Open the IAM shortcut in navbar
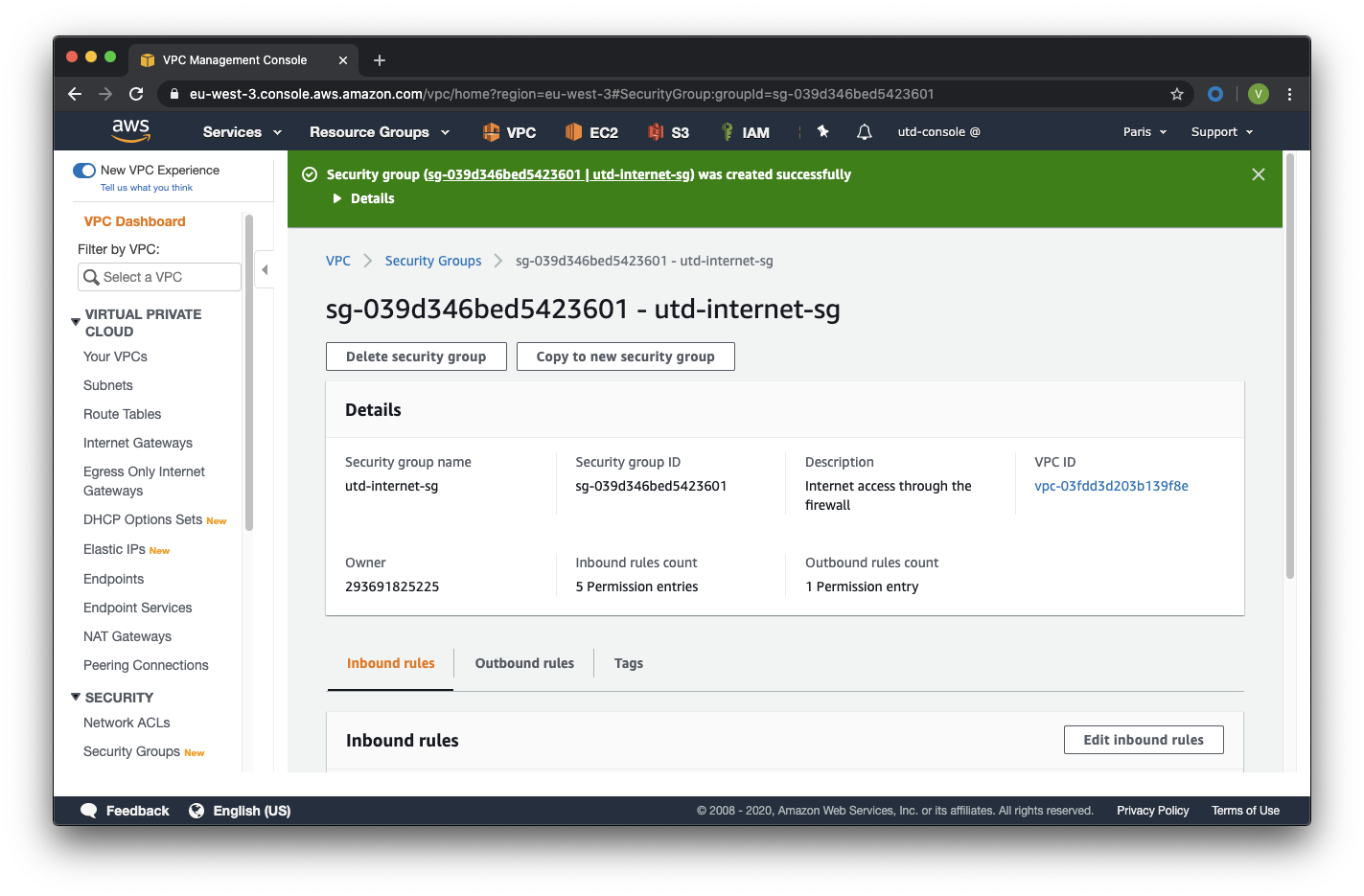The width and height of the screenshot is (1364, 896). (745, 132)
